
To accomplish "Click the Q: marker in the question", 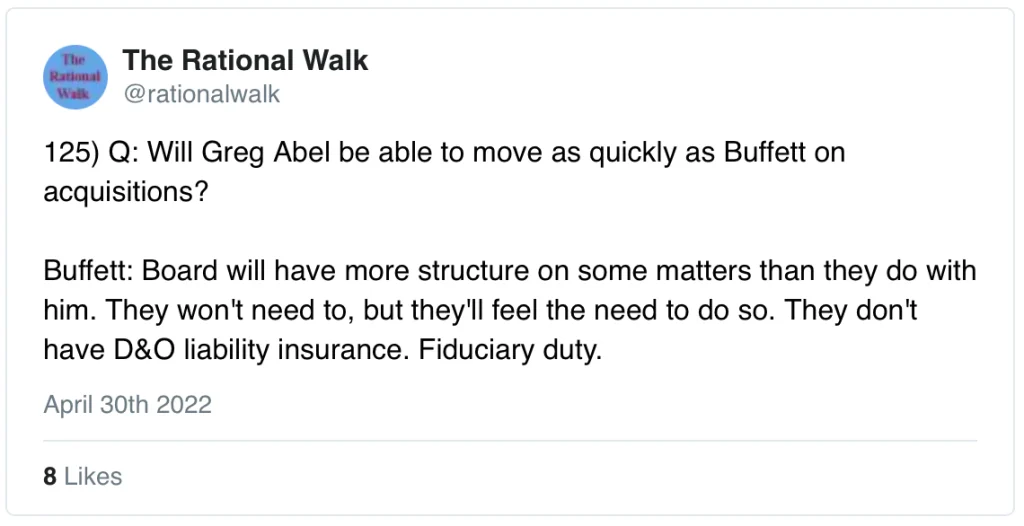I will click(124, 153).
